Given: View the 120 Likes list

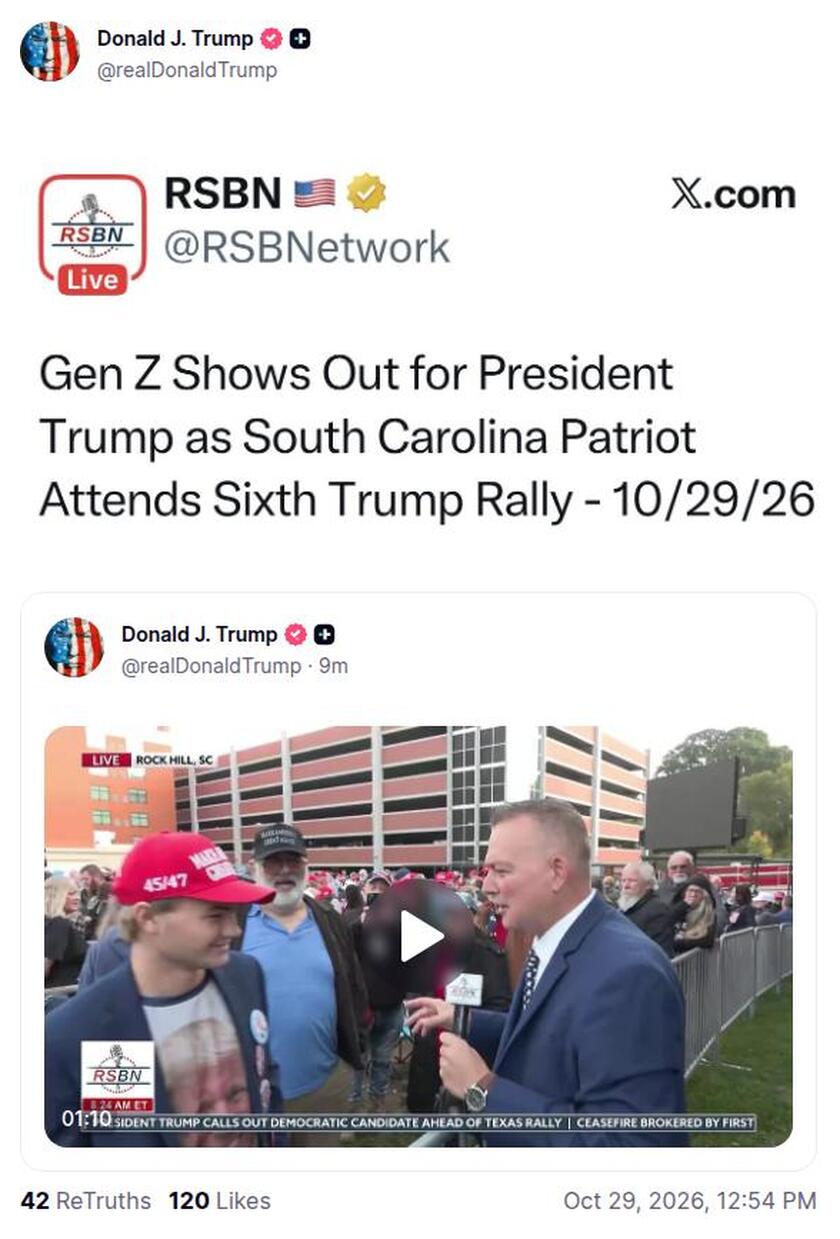Looking at the screenshot, I should click(x=220, y=1201).
